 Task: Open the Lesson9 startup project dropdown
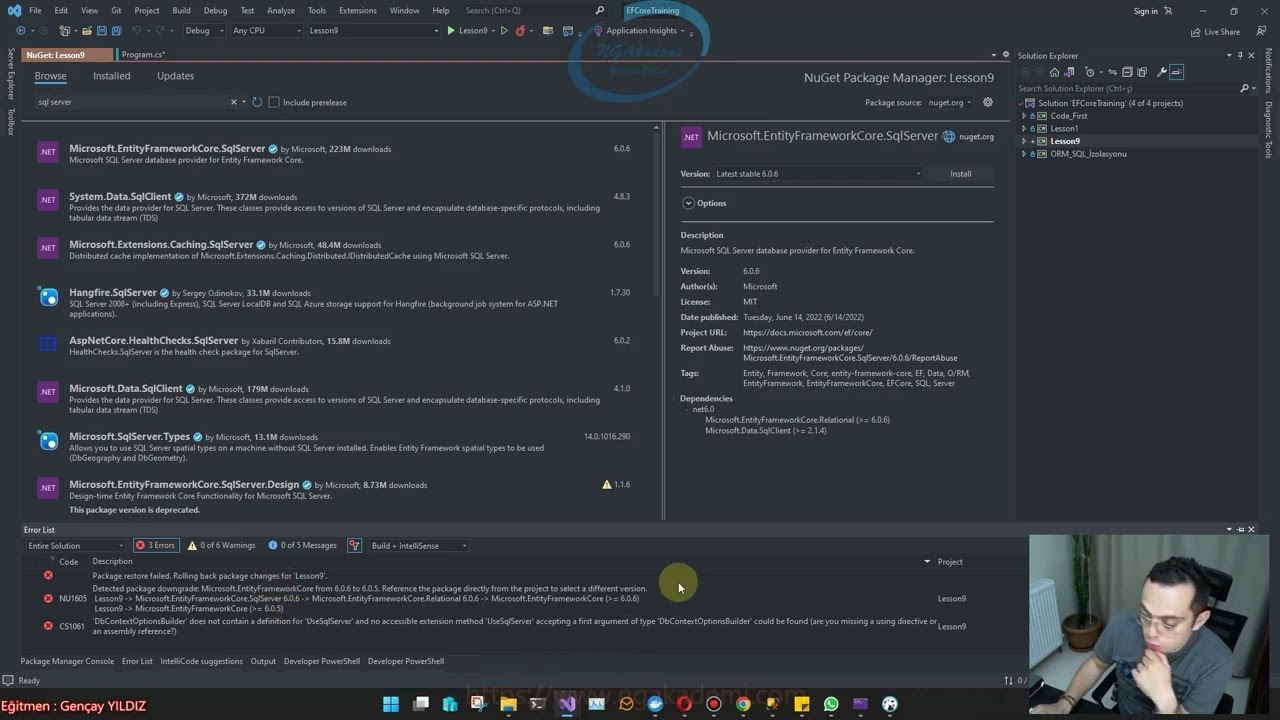[373, 30]
